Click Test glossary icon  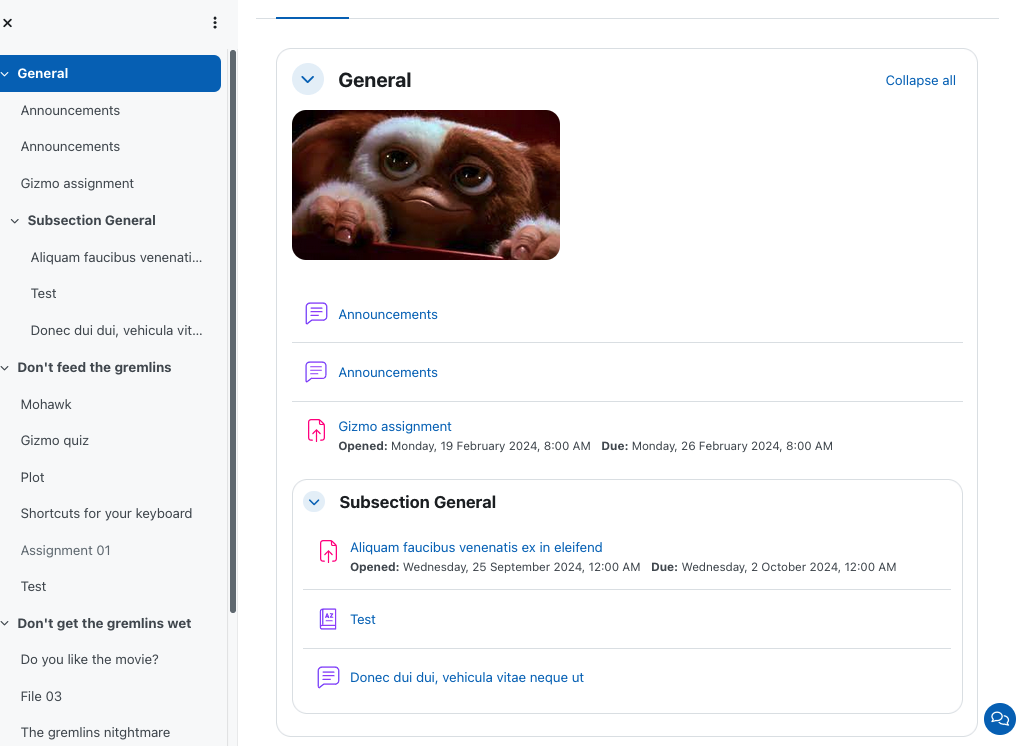point(328,619)
